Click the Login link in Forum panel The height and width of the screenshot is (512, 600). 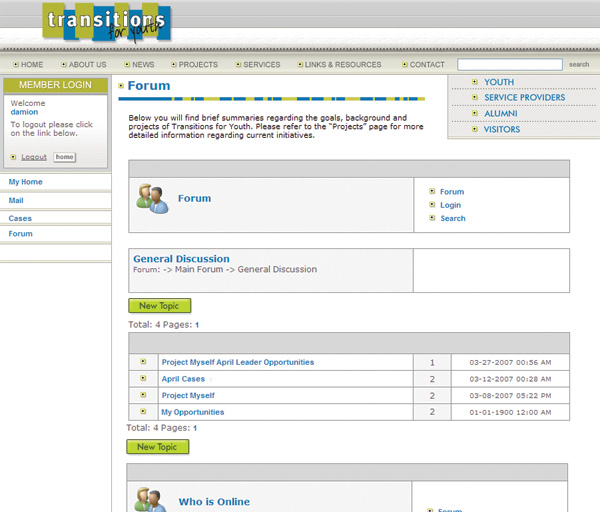(450, 205)
